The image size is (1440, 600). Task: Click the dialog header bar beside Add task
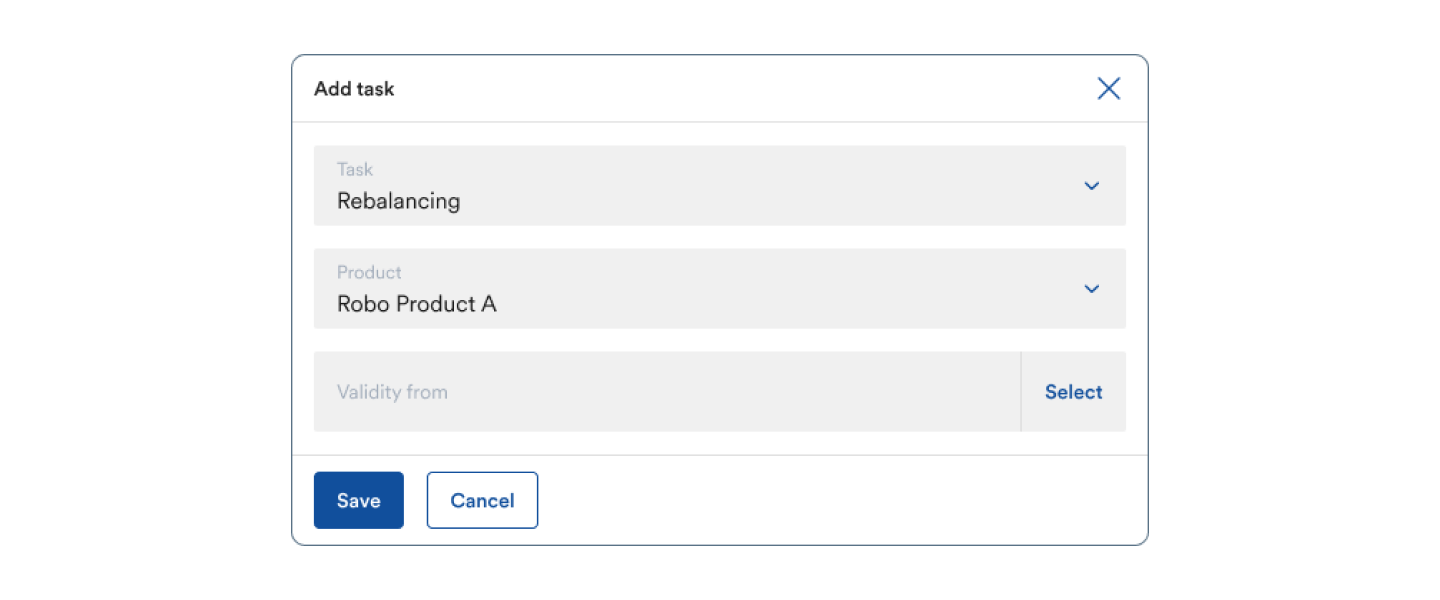point(740,89)
